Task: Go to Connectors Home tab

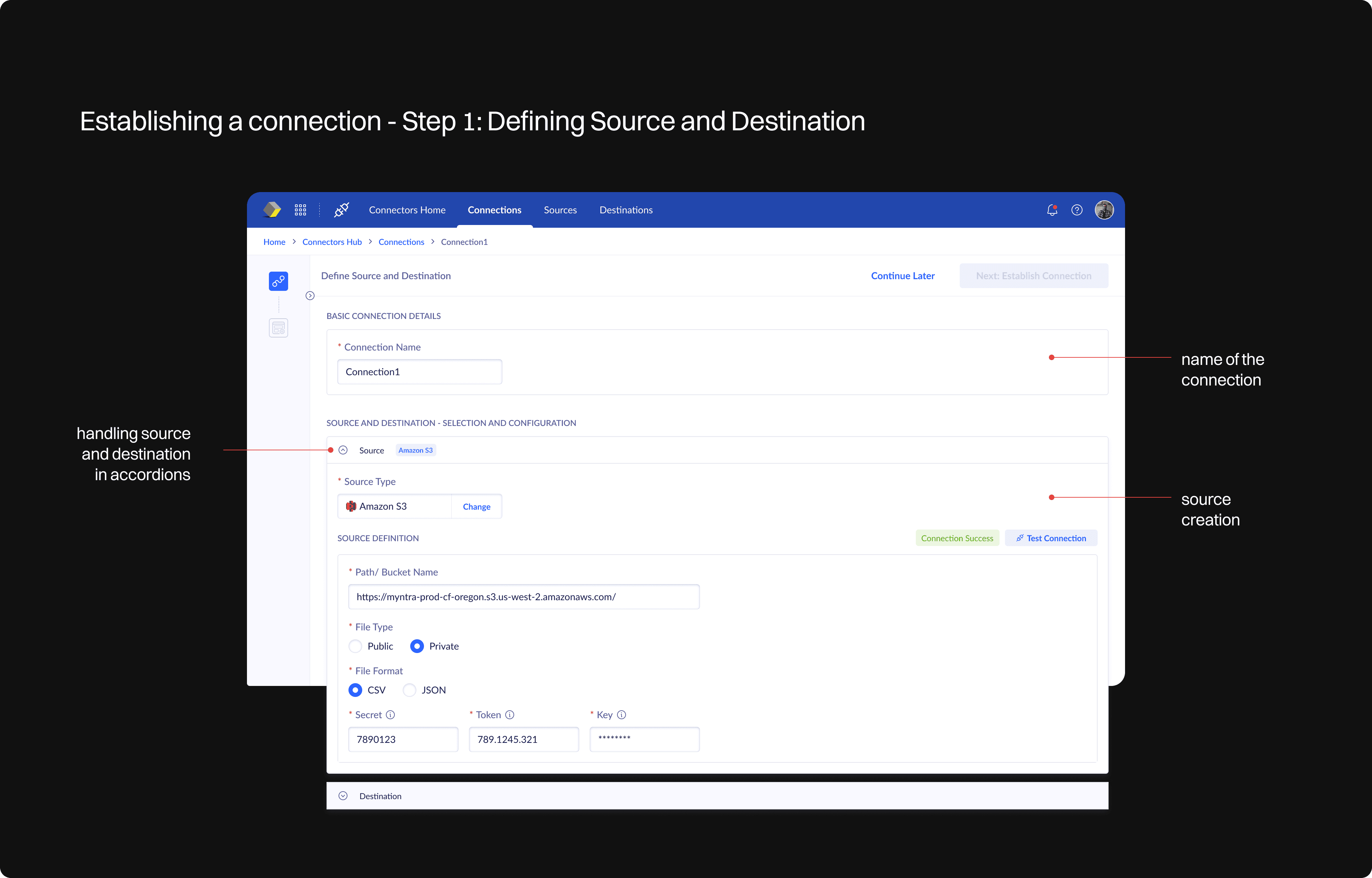Action: point(407,210)
